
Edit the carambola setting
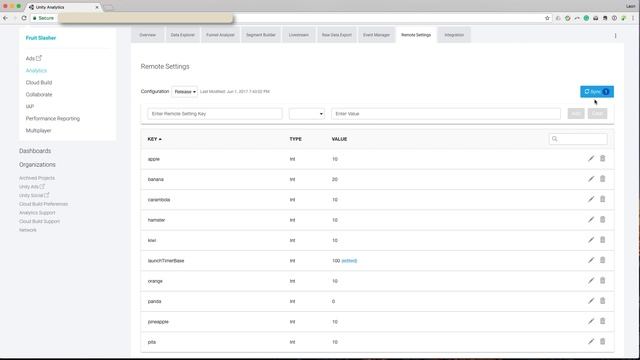tap(591, 199)
